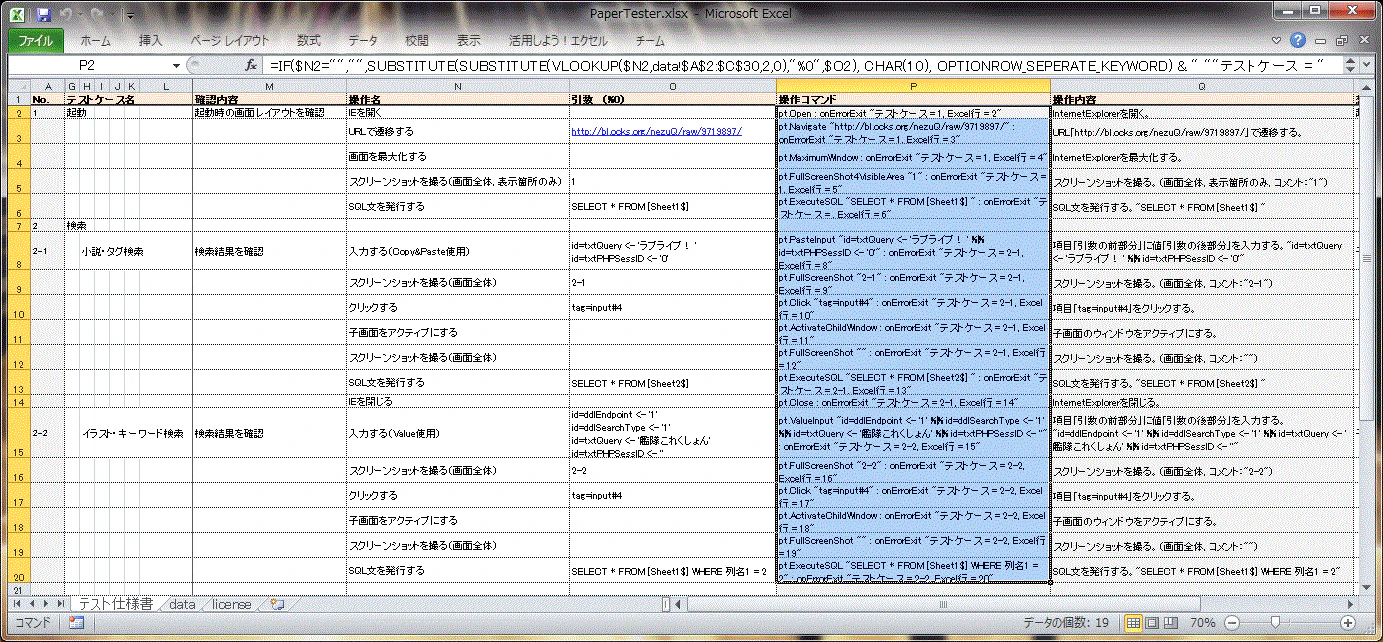Switch to the data sheet tab
This screenshot has height=642, width=1383.
coord(181,604)
